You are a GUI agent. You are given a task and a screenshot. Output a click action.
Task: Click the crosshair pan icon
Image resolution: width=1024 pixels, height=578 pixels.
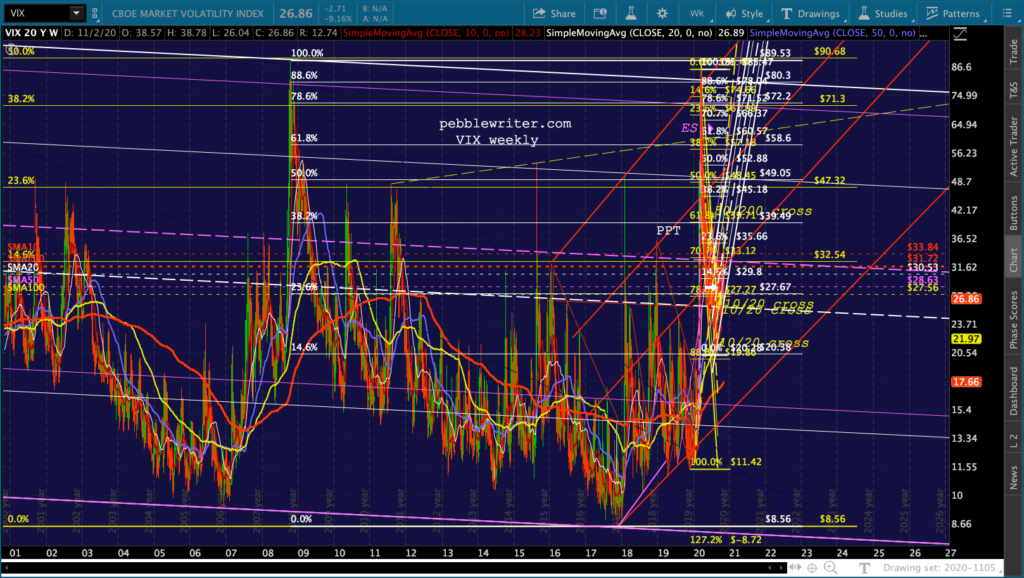click(x=812, y=568)
